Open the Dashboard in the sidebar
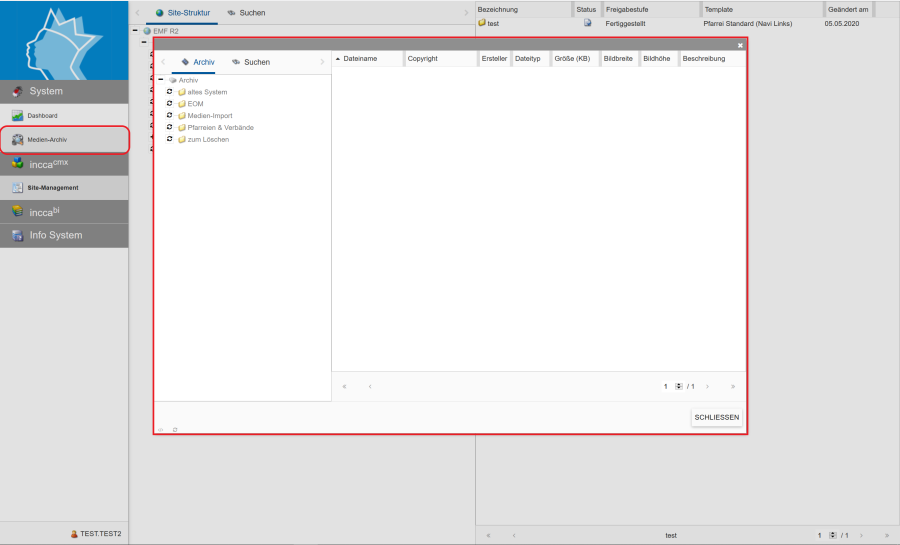This screenshot has width=900, height=545. tap(42, 115)
